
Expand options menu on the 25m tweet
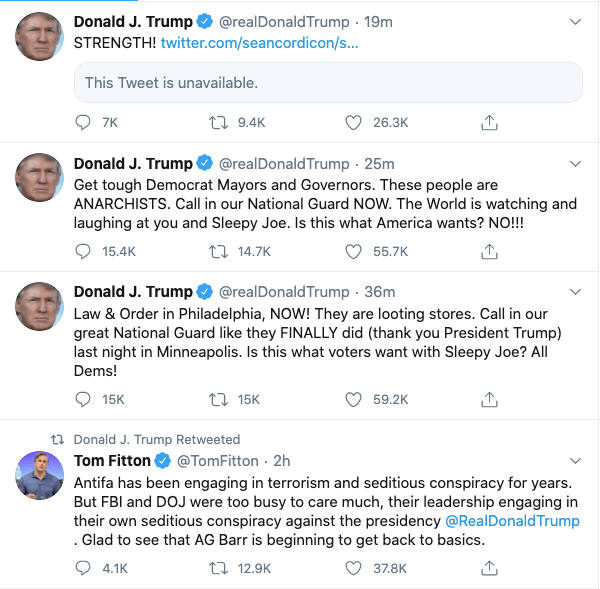pos(574,162)
